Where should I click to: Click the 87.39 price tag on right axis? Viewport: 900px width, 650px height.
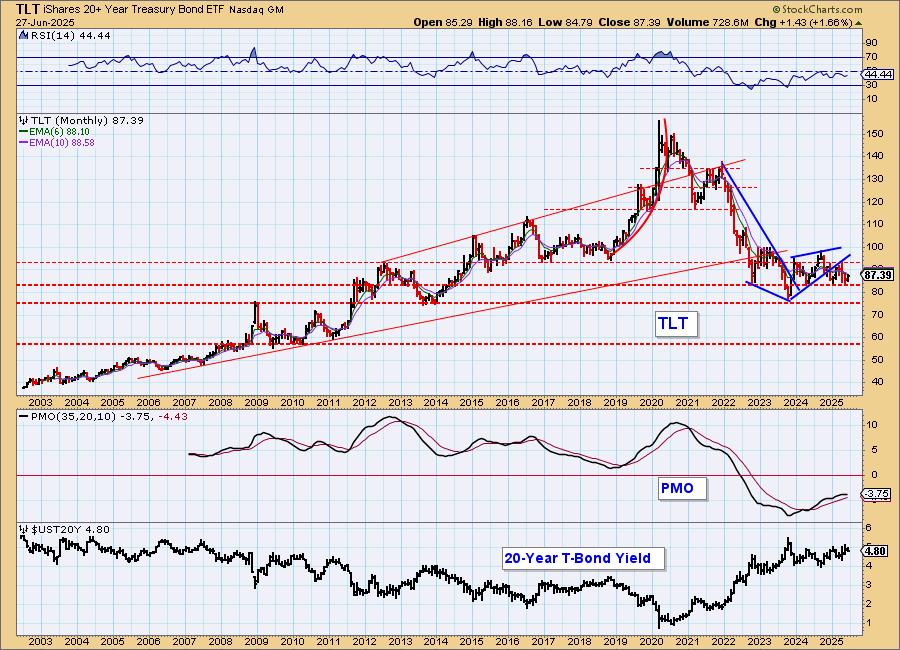click(878, 275)
